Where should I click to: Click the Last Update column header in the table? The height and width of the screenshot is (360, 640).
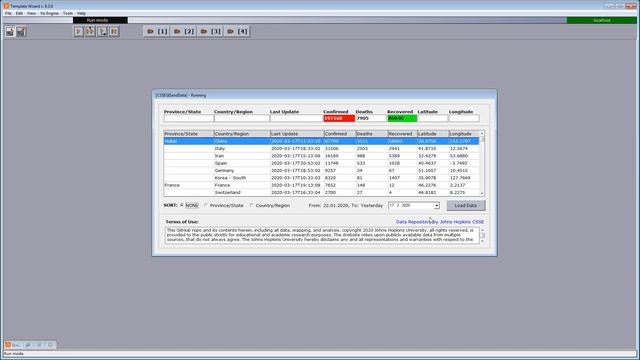click(x=297, y=134)
